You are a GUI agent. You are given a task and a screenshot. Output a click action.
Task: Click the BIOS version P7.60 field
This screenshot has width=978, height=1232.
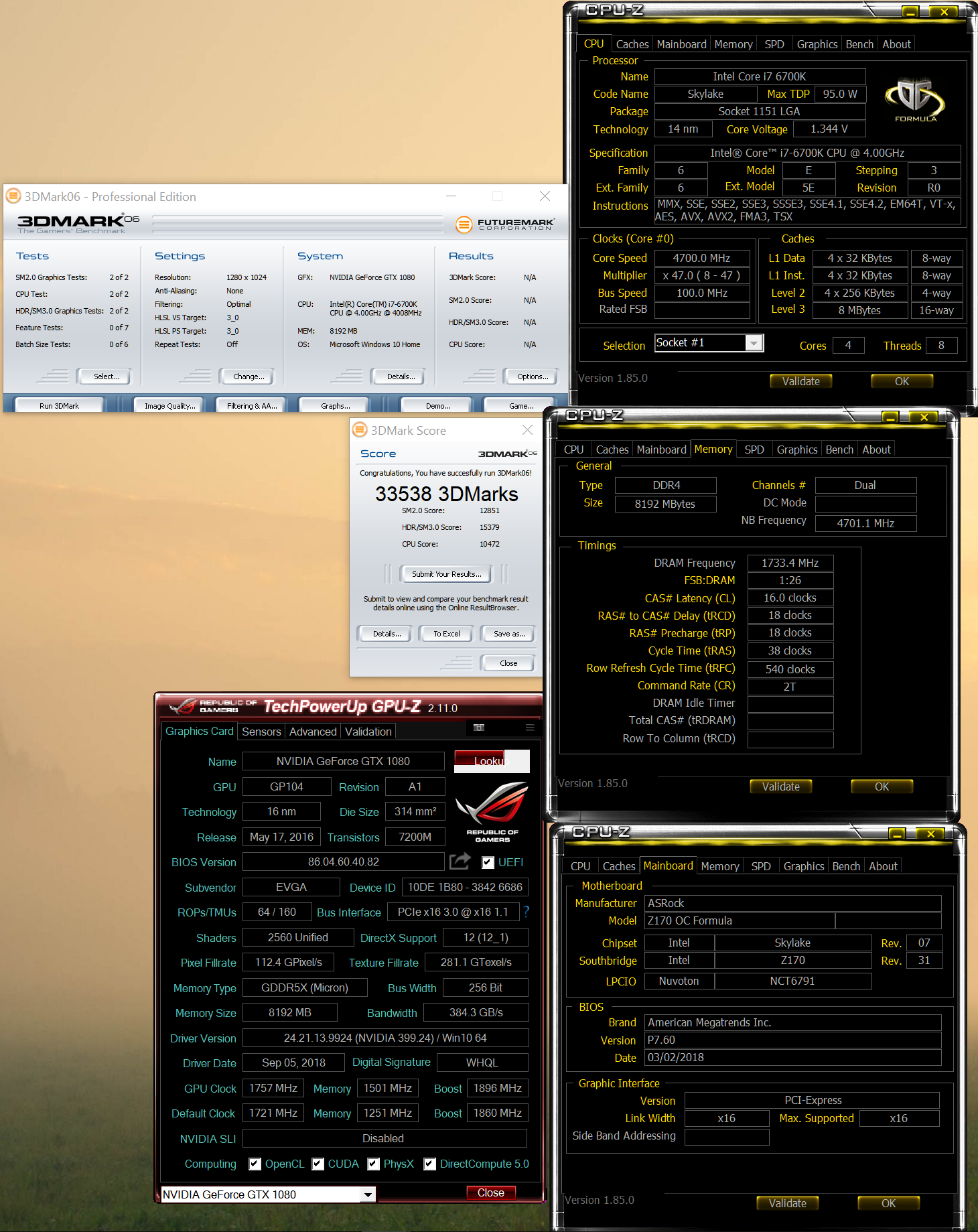tap(792, 1040)
